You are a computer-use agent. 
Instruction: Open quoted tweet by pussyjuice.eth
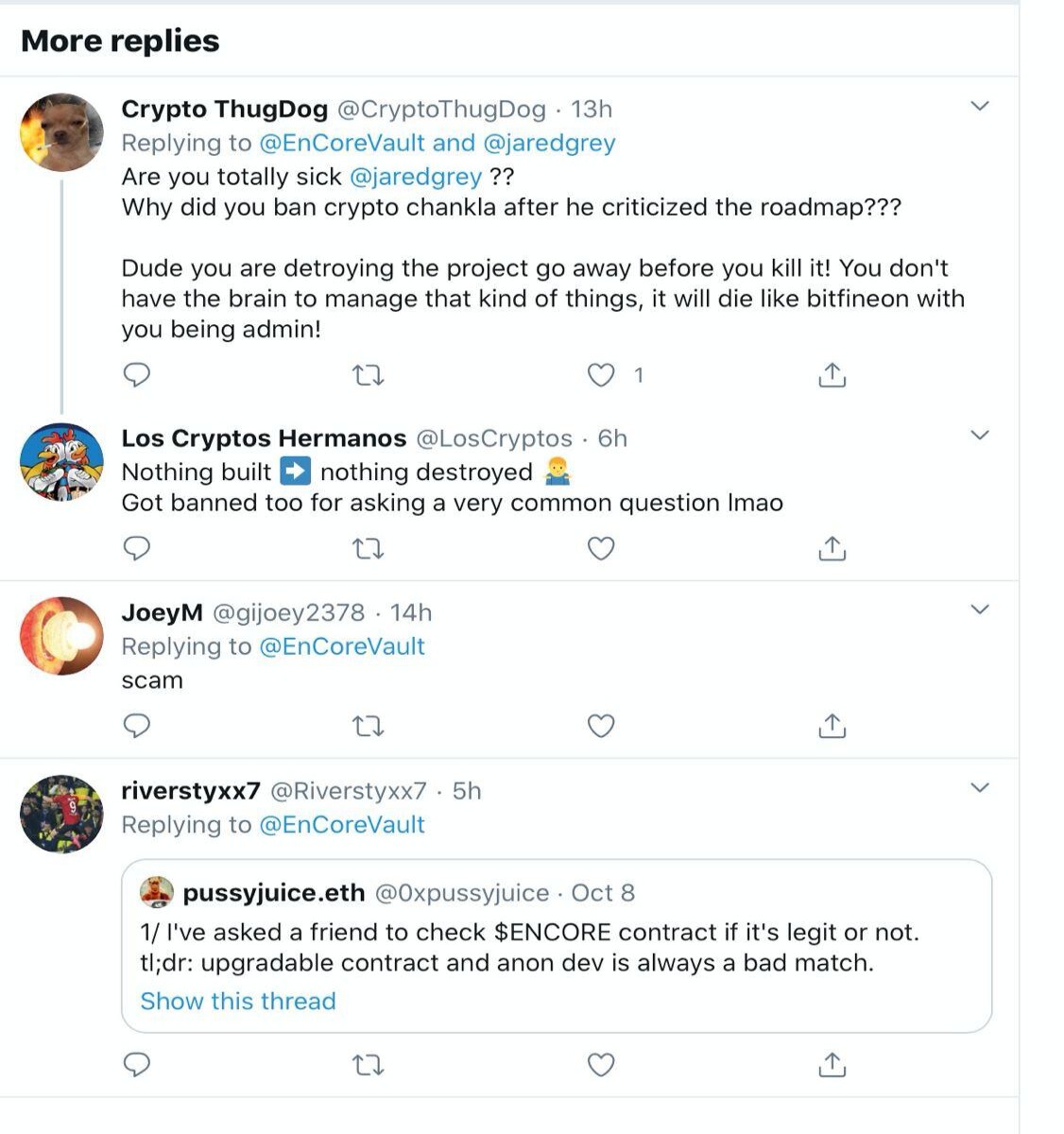pos(557,945)
